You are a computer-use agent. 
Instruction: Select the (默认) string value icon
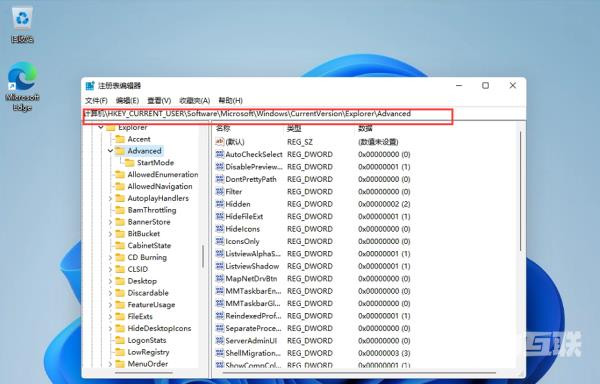(220, 142)
